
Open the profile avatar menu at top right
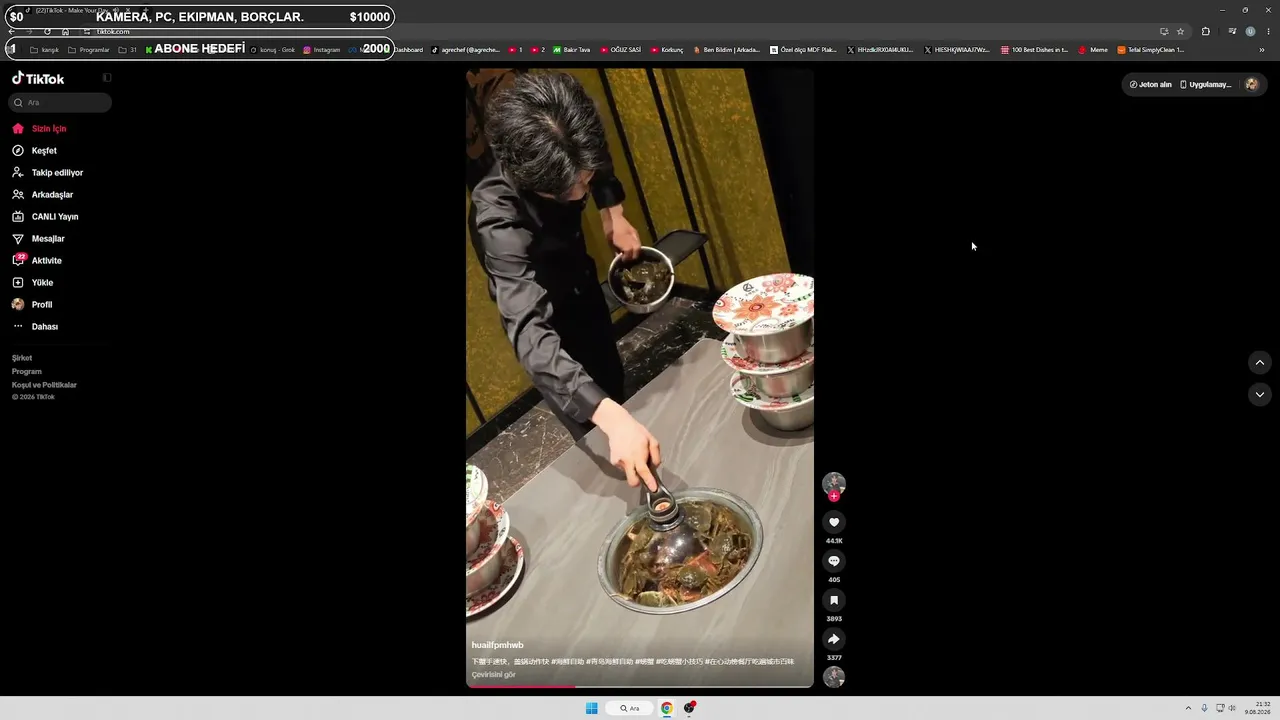click(x=1251, y=85)
